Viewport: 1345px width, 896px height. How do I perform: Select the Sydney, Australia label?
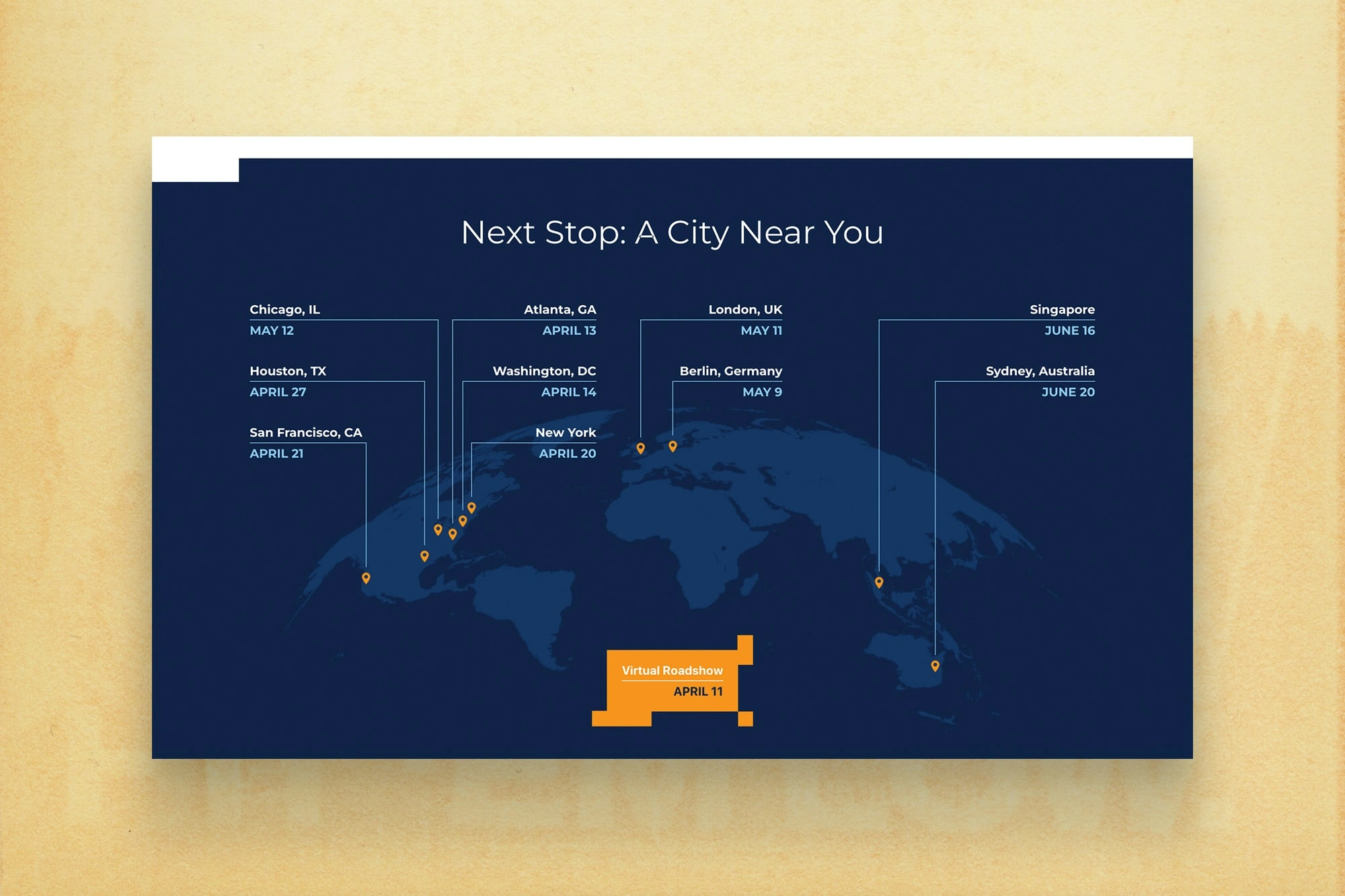click(1040, 371)
